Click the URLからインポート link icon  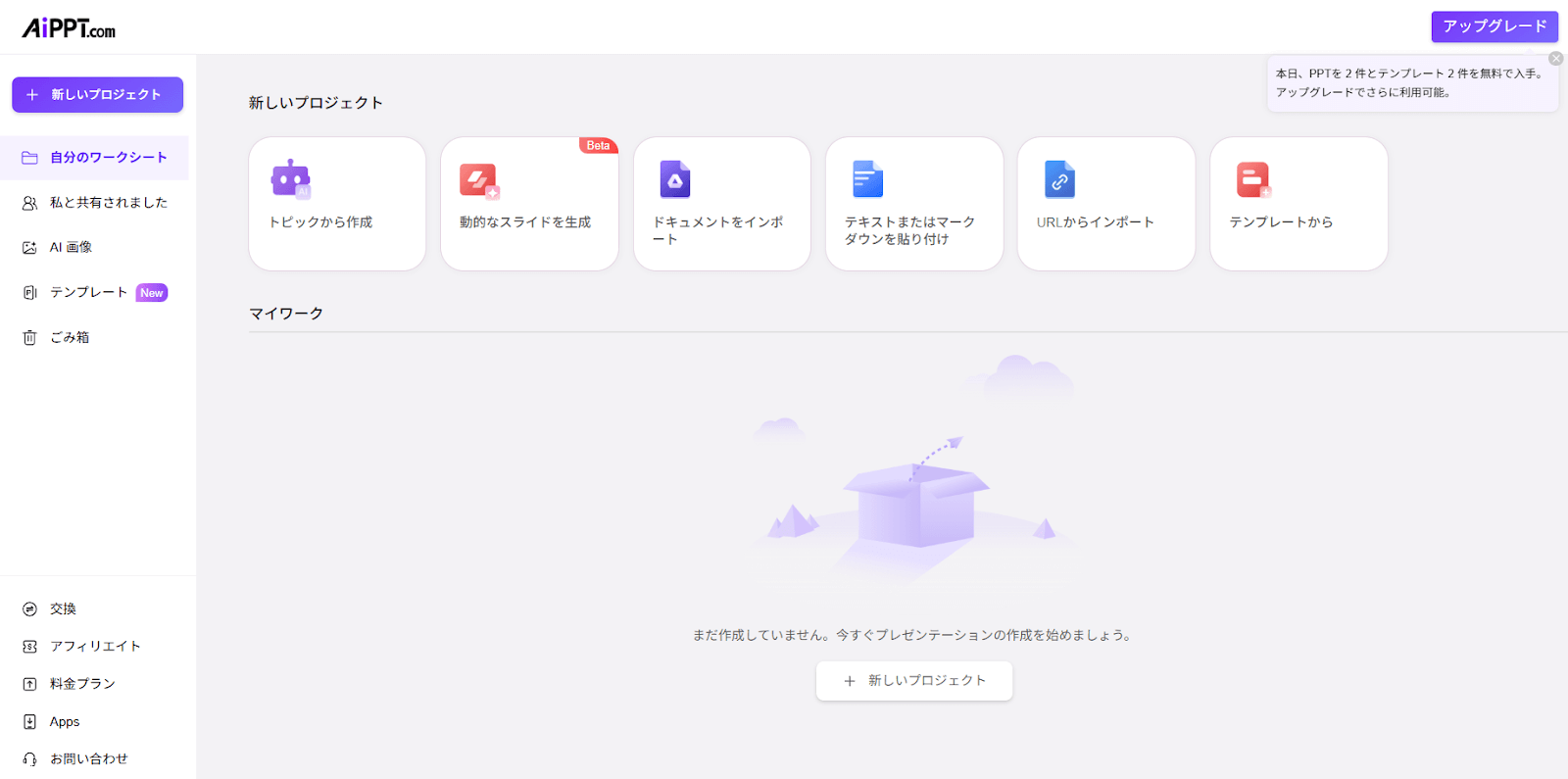coord(1059,179)
